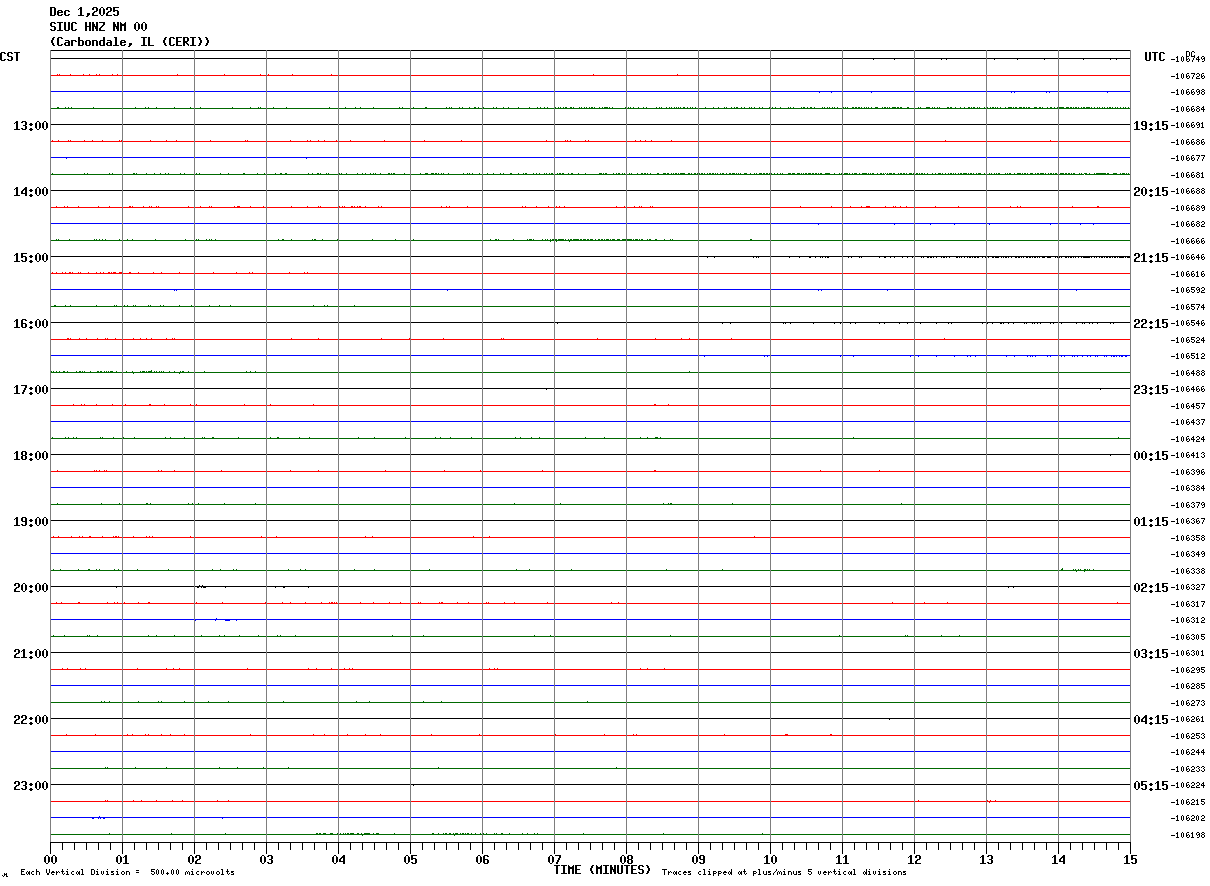Click minute tick label "15" on time axis
1210x886 pixels.
(1130, 859)
